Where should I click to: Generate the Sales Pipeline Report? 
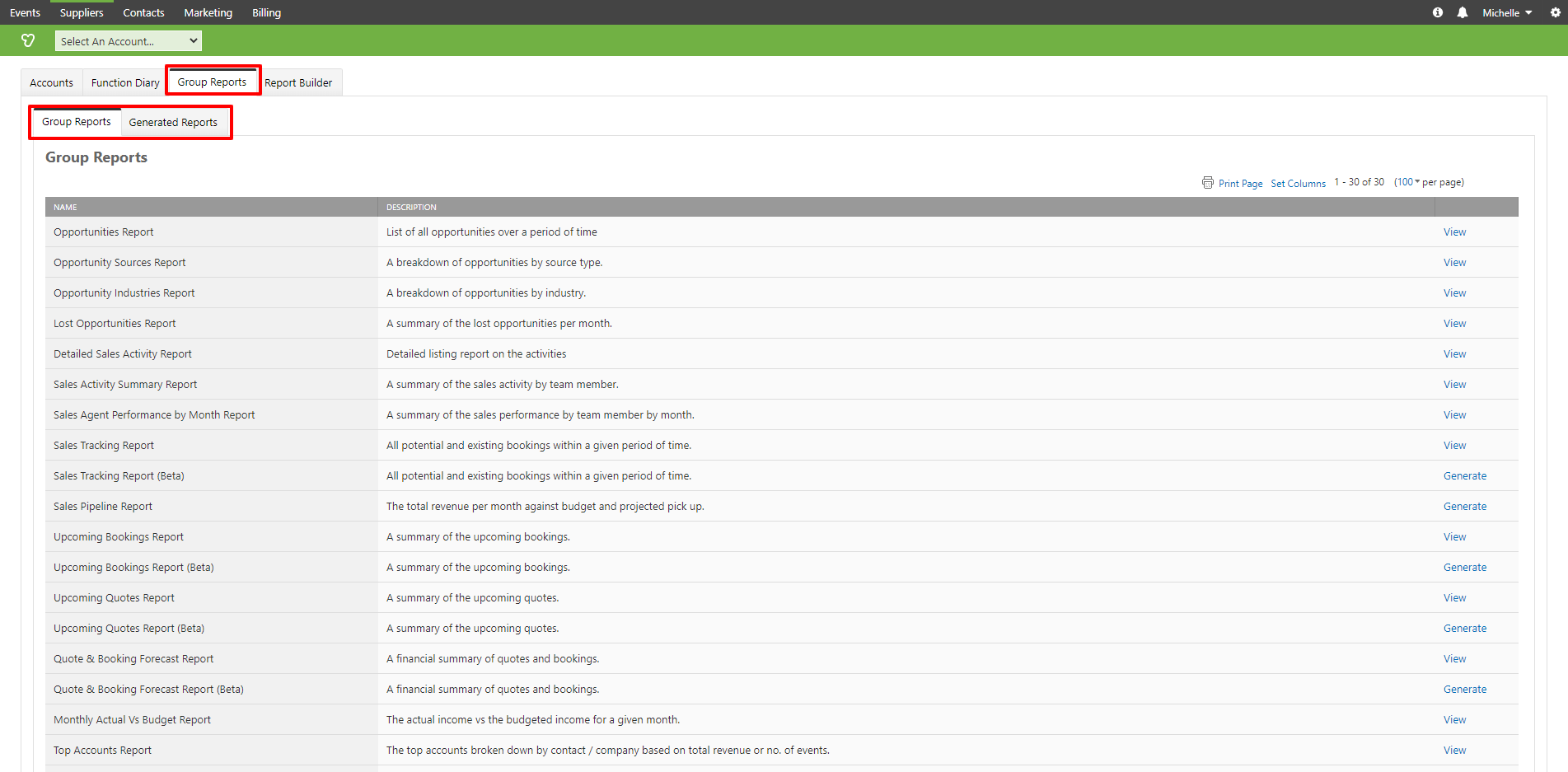point(1465,507)
